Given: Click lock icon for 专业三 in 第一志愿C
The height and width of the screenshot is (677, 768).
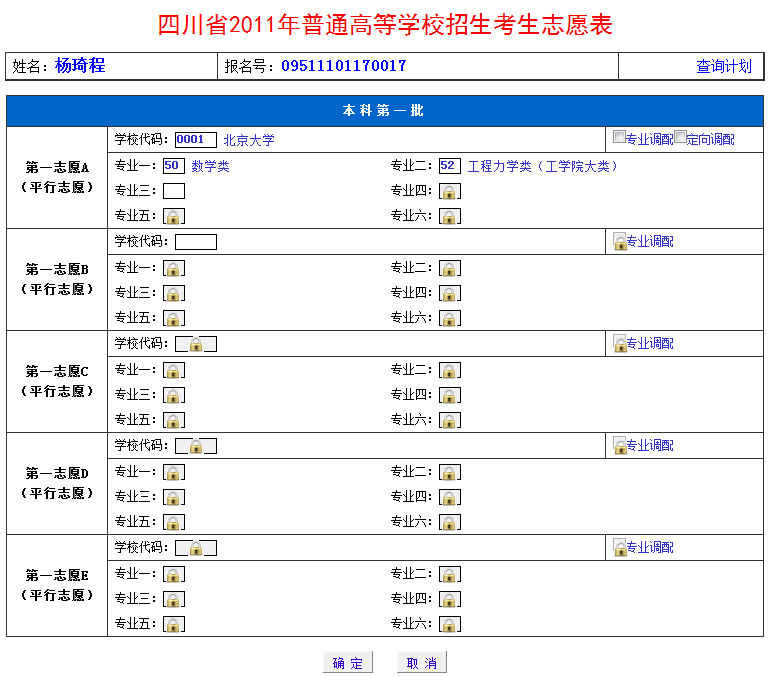Looking at the screenshot, I should (174, 395).
